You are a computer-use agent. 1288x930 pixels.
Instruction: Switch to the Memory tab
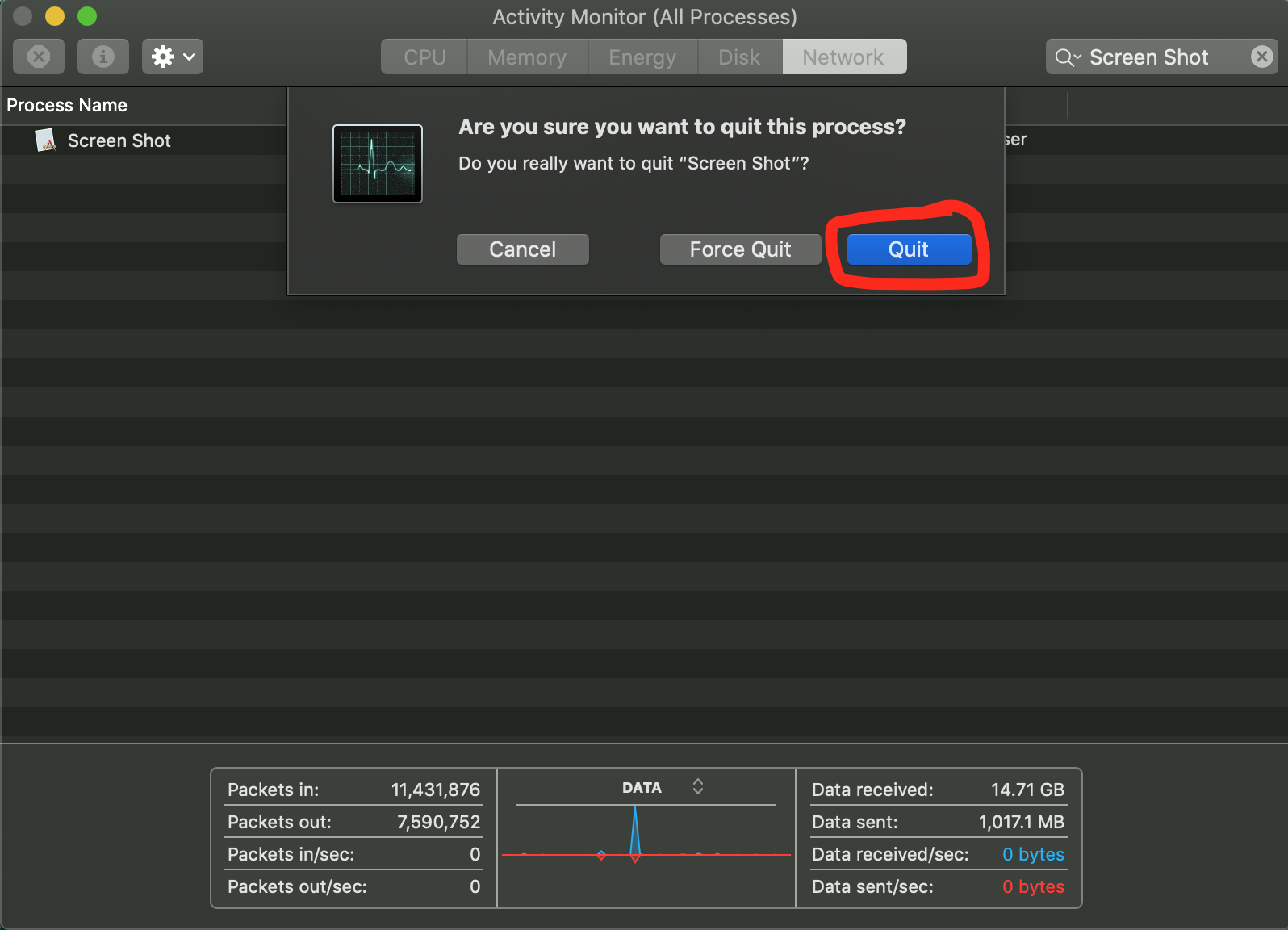[527, 57]
